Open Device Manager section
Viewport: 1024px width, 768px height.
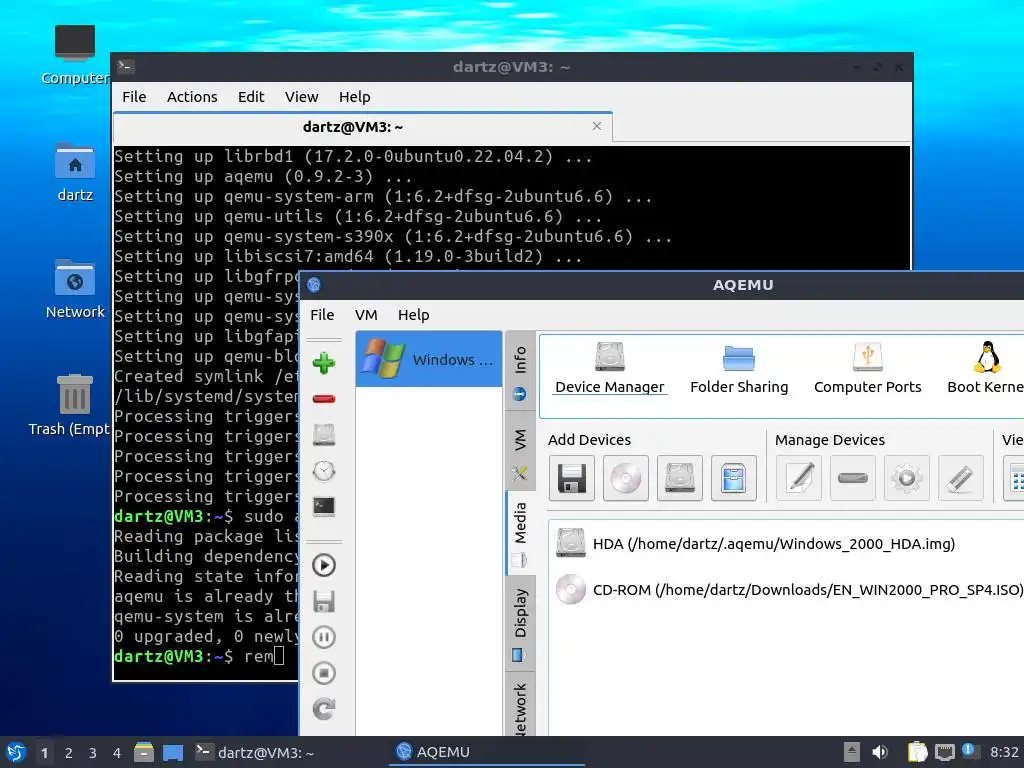(609, 368)
